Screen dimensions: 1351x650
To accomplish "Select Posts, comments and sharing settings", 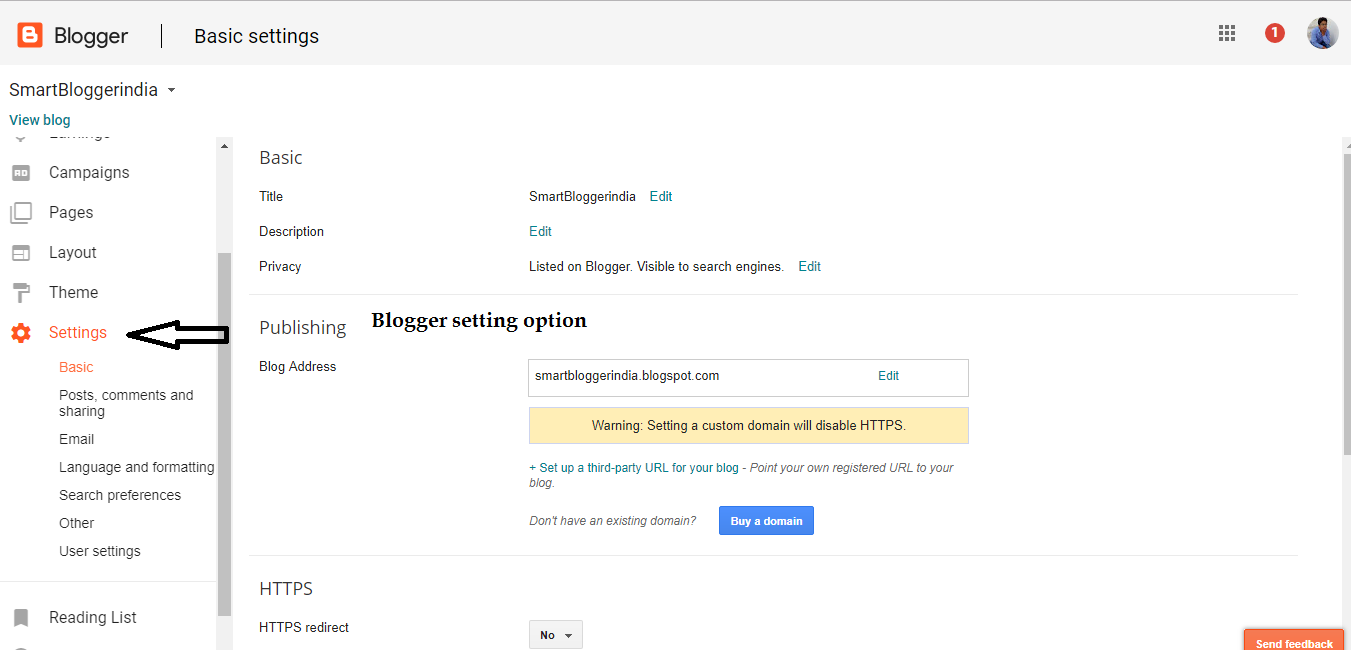I will point(126,403).
